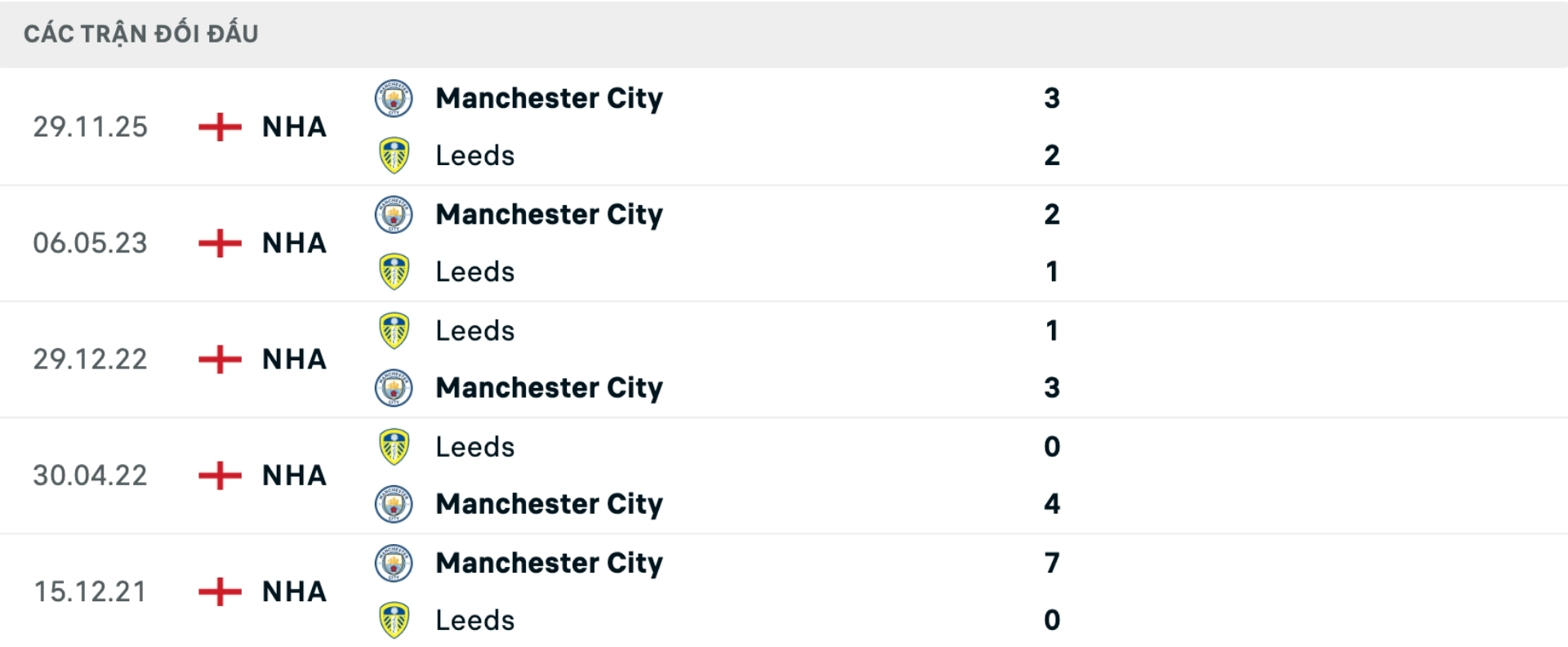
Task: Click the Manchester City club crest on 29.11.25
Action: pyautogui.click(x=394, y=98)
